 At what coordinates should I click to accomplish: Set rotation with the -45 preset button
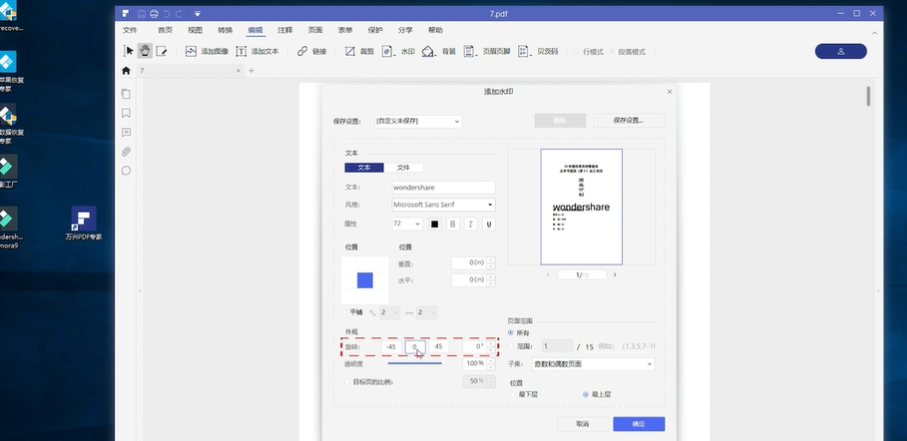pyautogui.click(x=391, y=347)
